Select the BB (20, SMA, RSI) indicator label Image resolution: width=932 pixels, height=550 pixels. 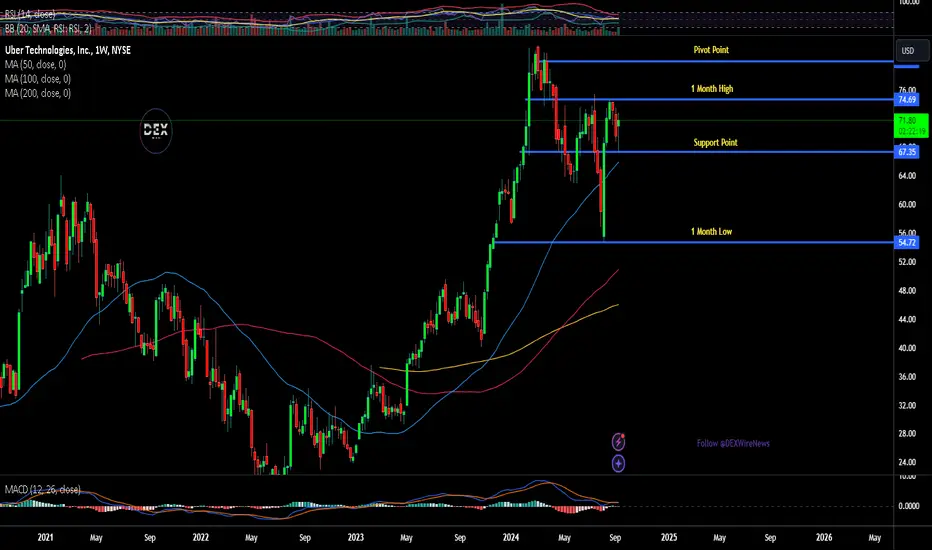[x=48, y=28]
